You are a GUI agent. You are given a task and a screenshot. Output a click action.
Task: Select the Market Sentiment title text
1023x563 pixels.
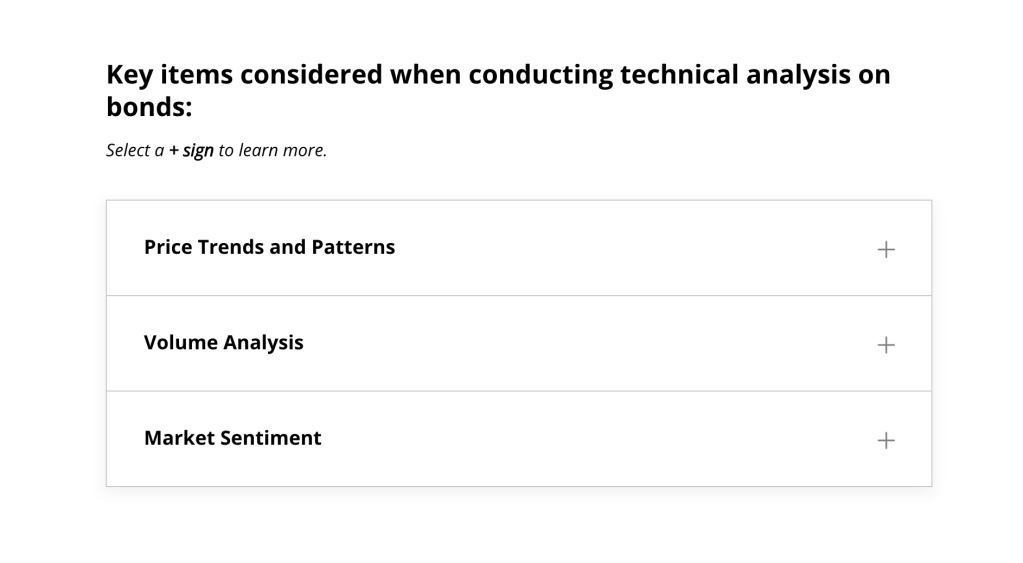[x=233, y=438]
